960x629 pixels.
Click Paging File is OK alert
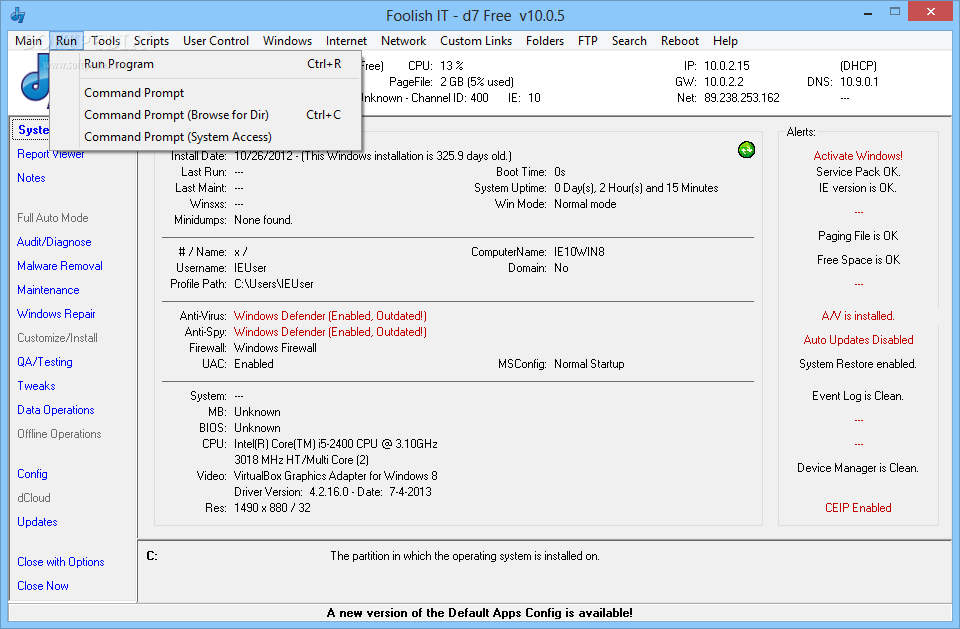pos(858,236)
